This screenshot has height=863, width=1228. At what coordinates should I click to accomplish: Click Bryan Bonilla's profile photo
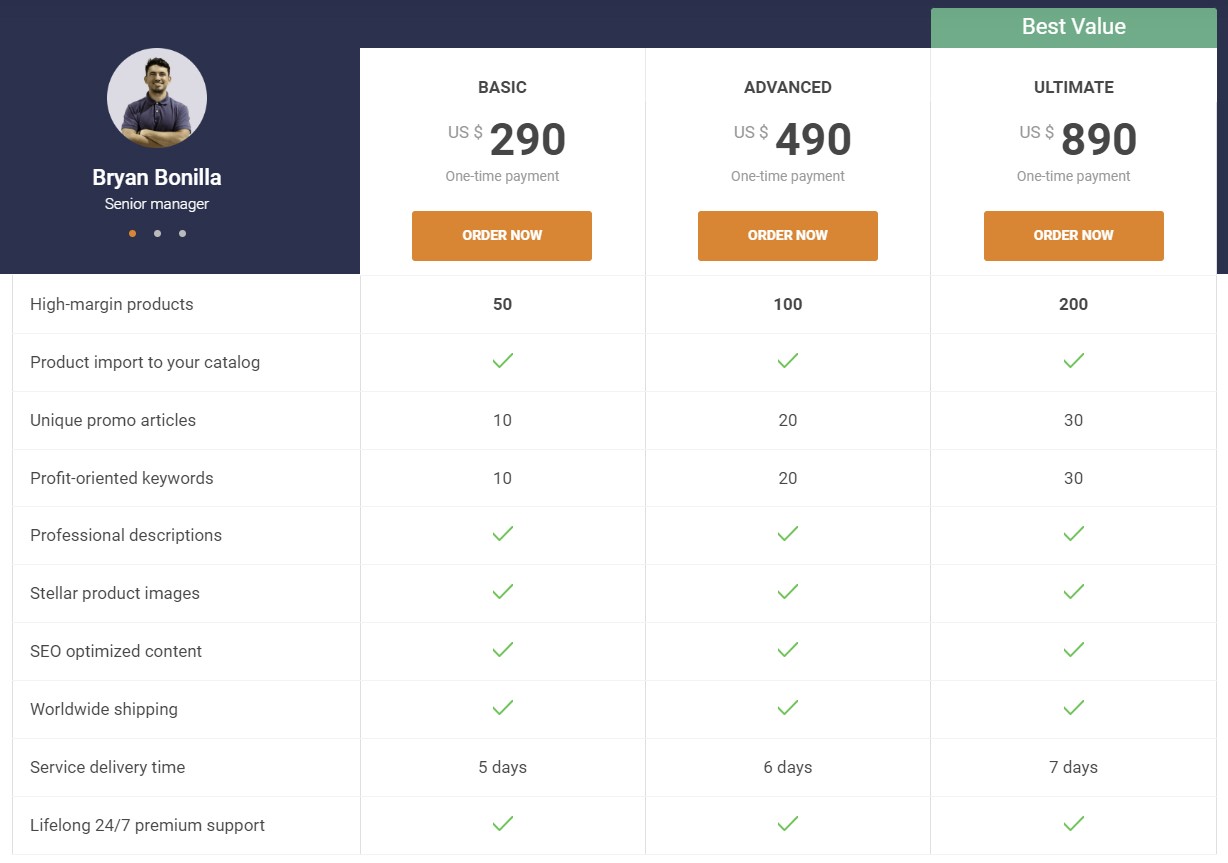tap(157, 97)
